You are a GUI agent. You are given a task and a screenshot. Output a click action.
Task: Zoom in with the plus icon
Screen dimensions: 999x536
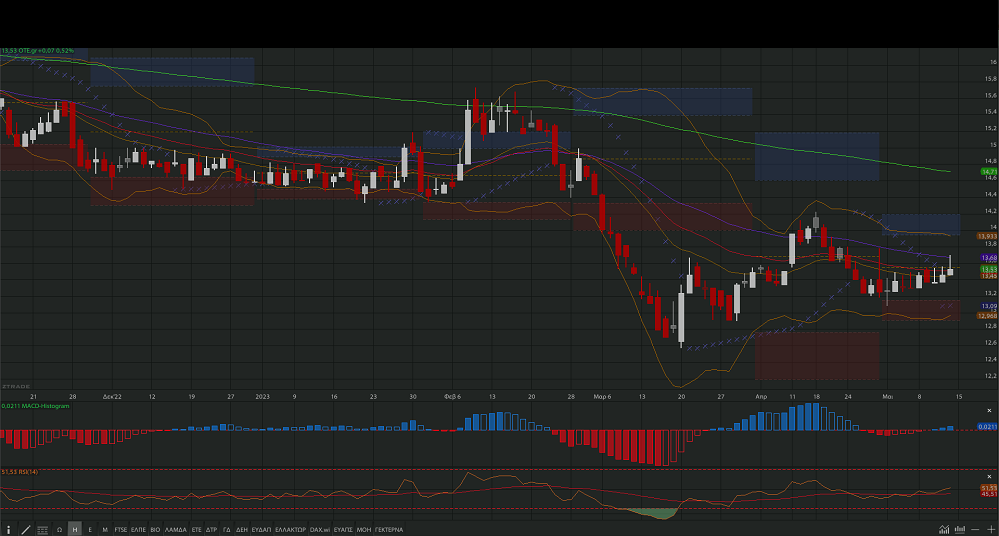991,530
